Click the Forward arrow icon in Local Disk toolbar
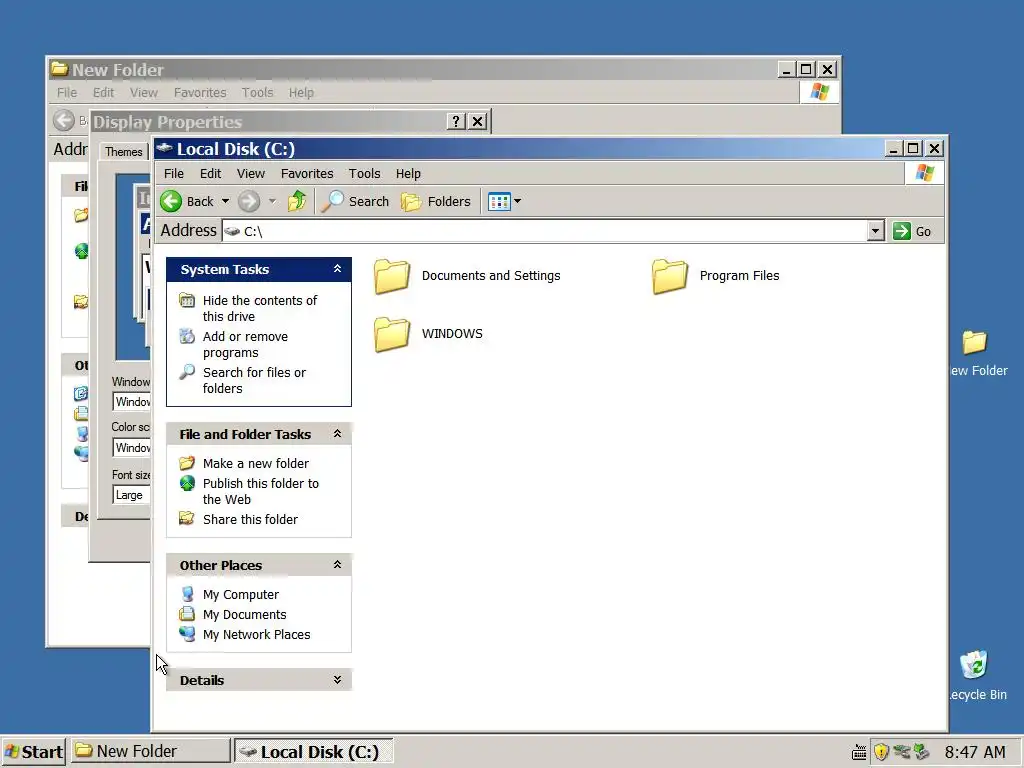 [249, 201]
